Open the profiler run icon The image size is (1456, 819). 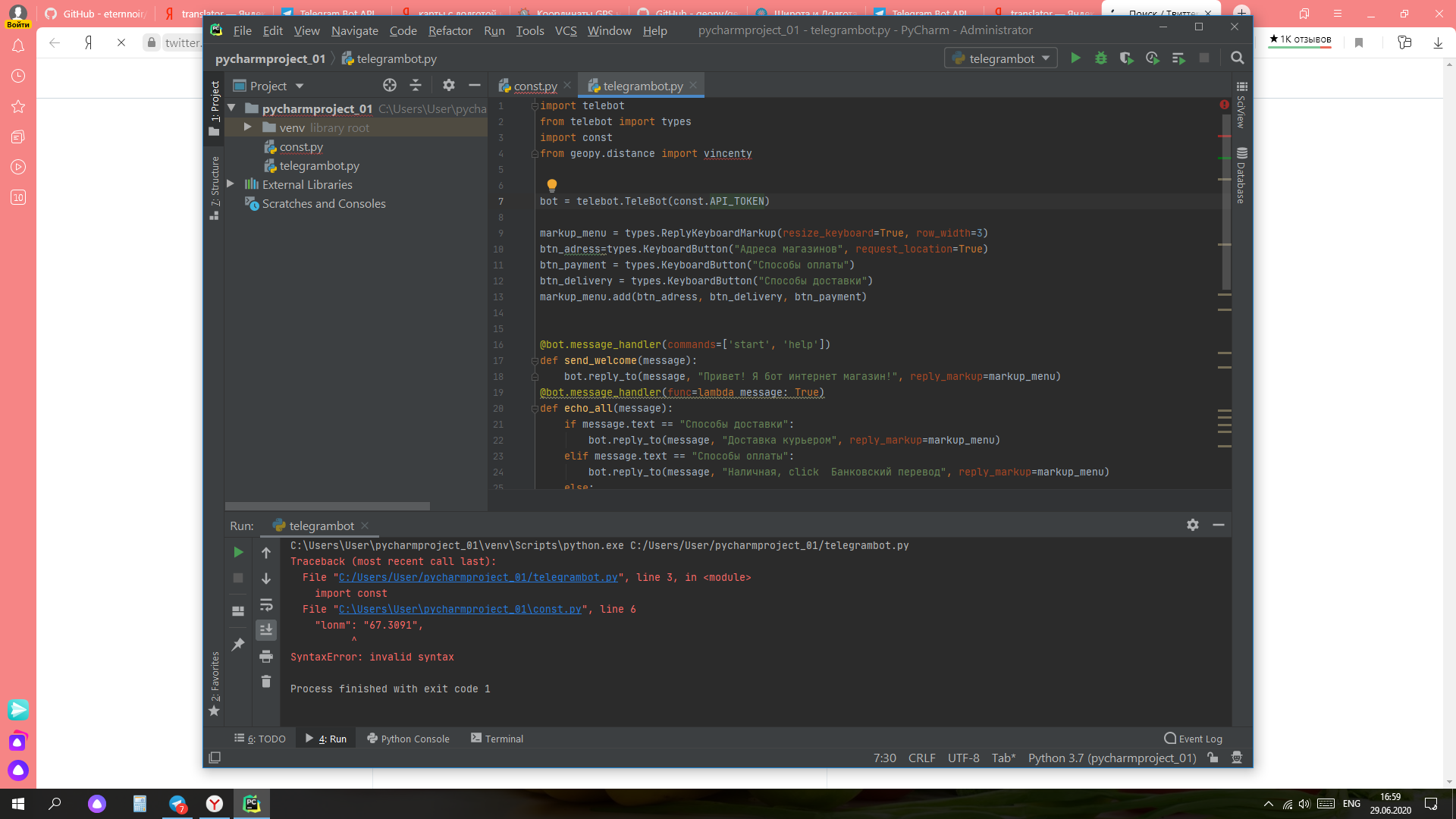click(1153, 58)
